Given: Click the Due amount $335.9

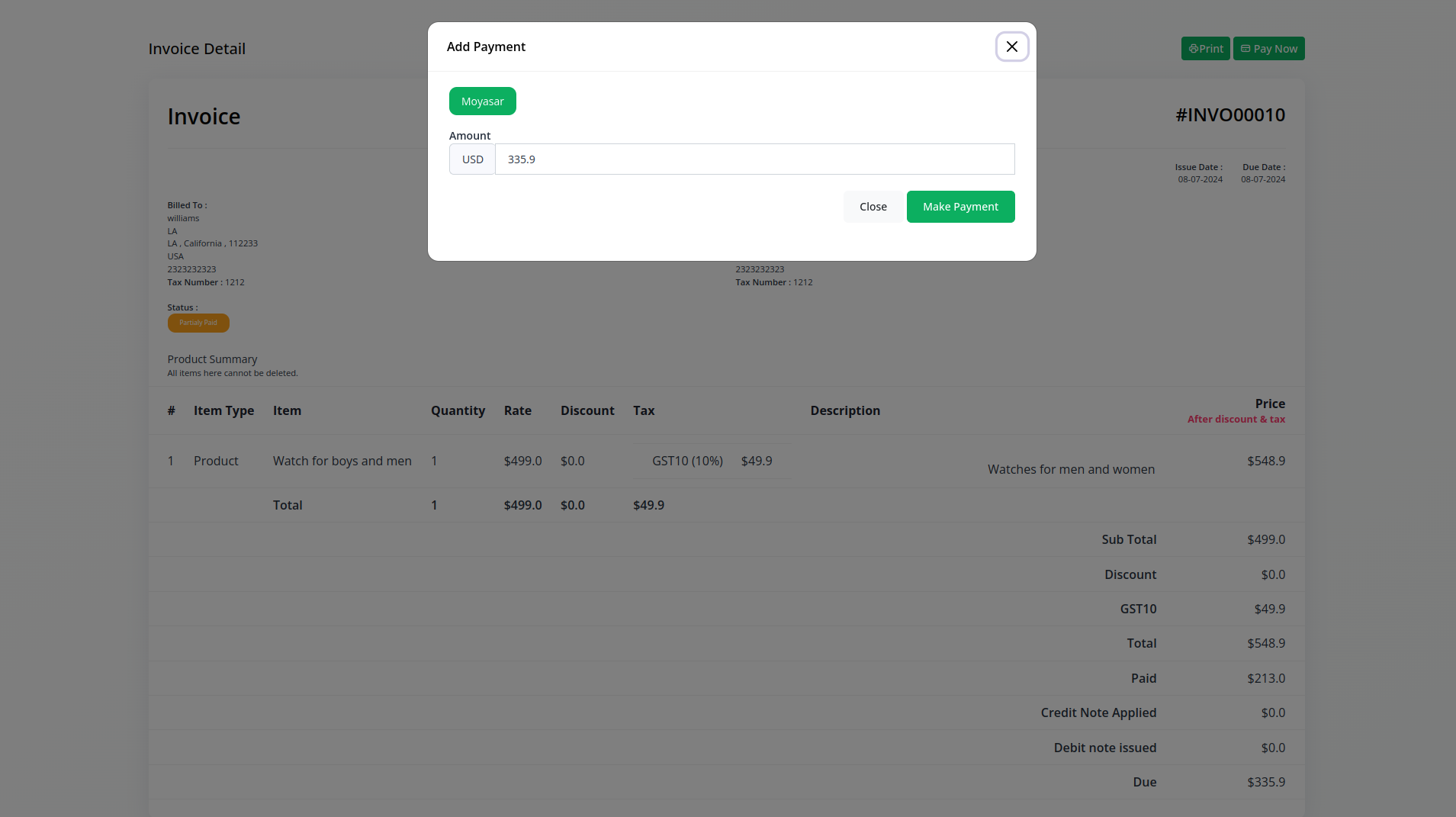Looking at the screenshot, I should 1265,782.
